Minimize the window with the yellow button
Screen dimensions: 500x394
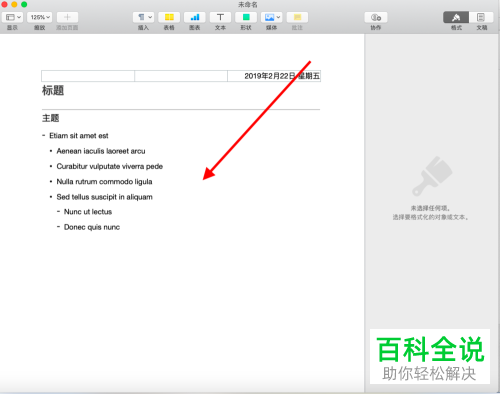(x=14, y=4)
